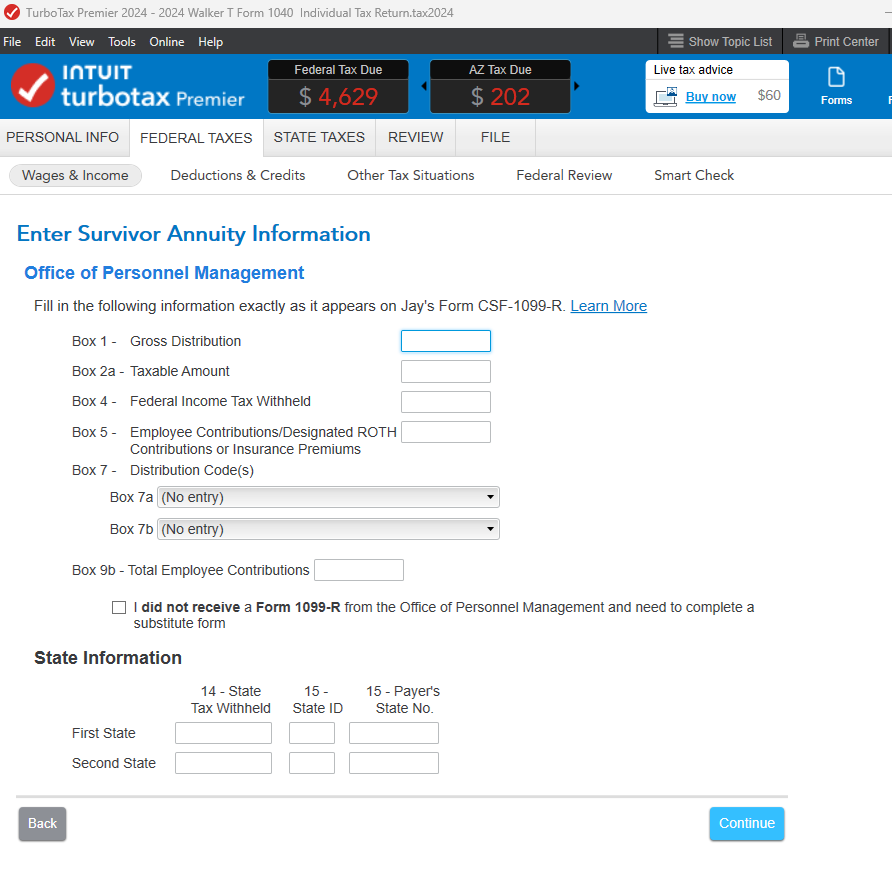This screenshot has height=887, width=892.
Task: Open the File menu
Action: click(12, 42)
